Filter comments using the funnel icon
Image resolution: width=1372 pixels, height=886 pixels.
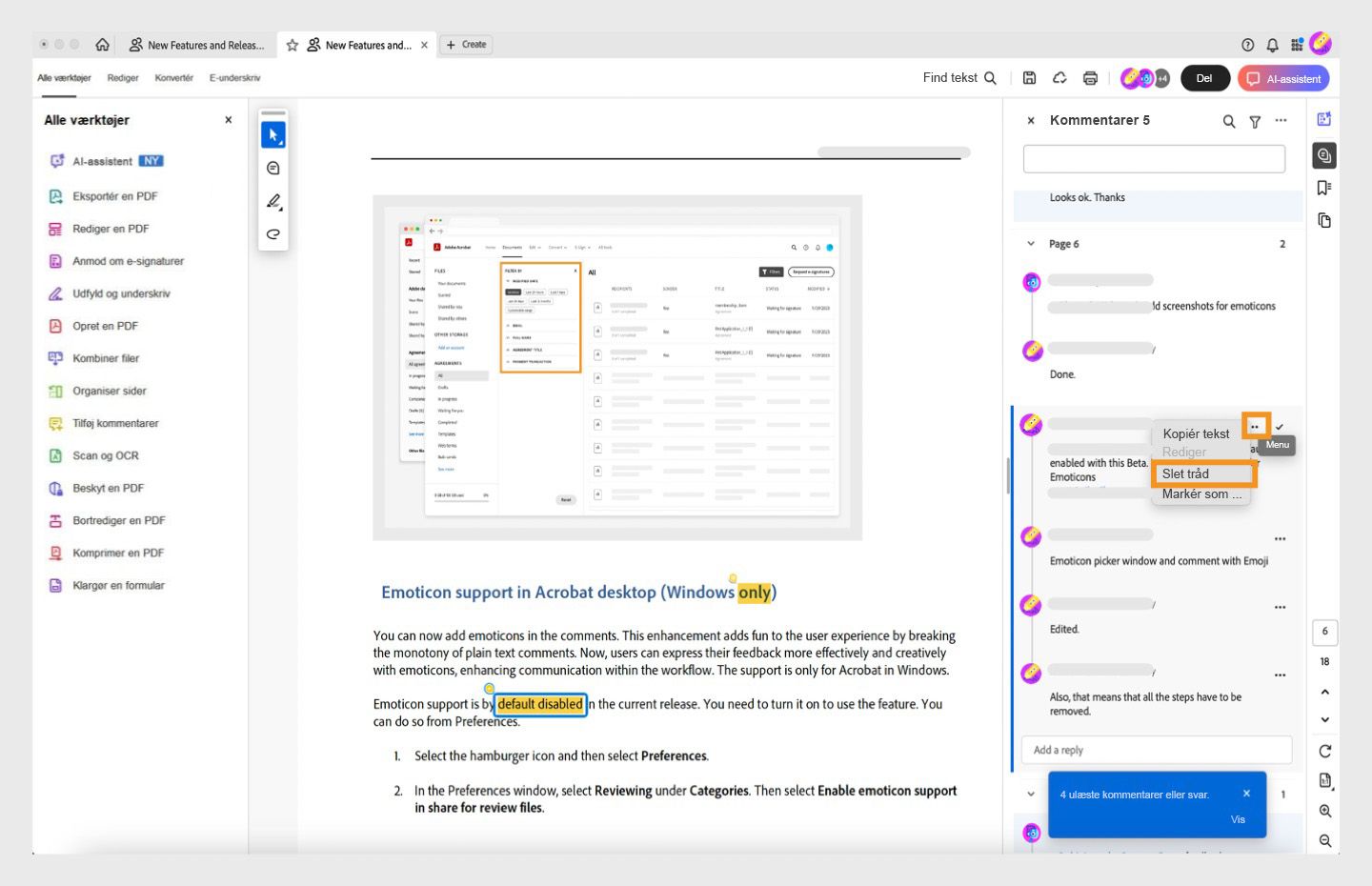[x=1255, y=121]
